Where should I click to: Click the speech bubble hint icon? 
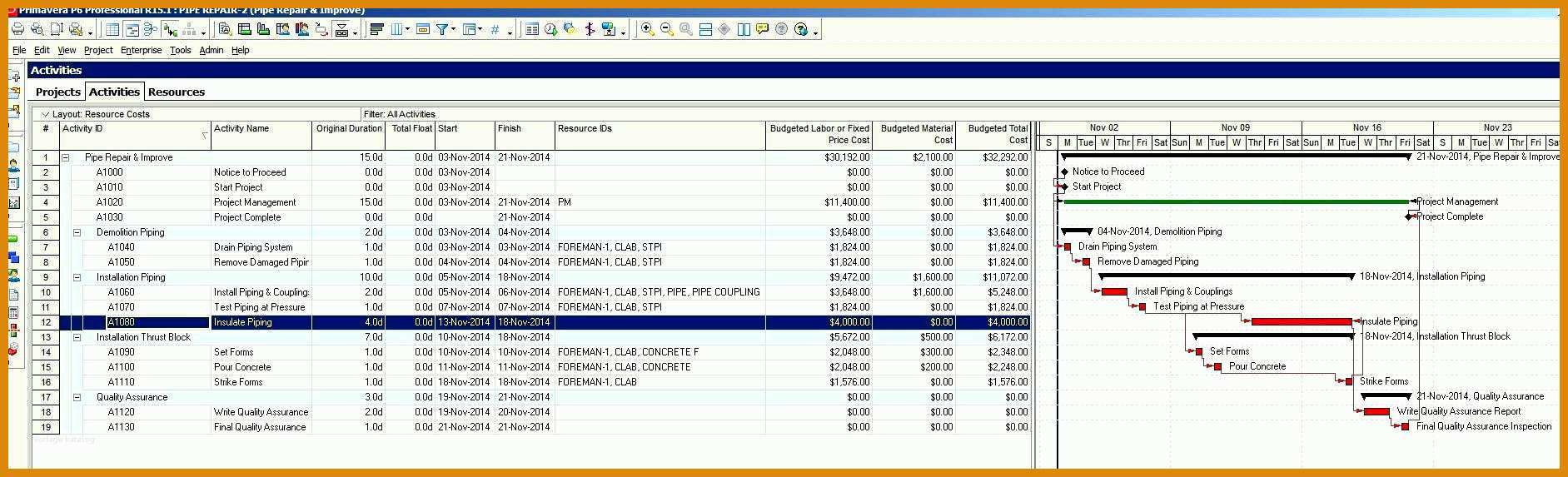pos(762,29)
